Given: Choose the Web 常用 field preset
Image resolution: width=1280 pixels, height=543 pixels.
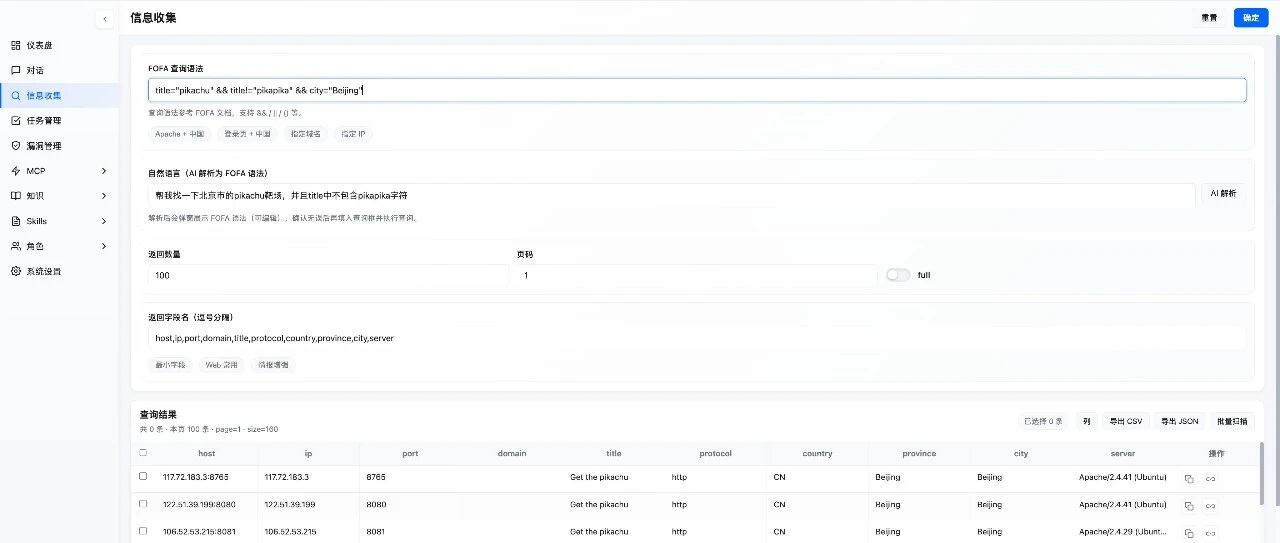Looking at the screenshot, I should (222, 365).
